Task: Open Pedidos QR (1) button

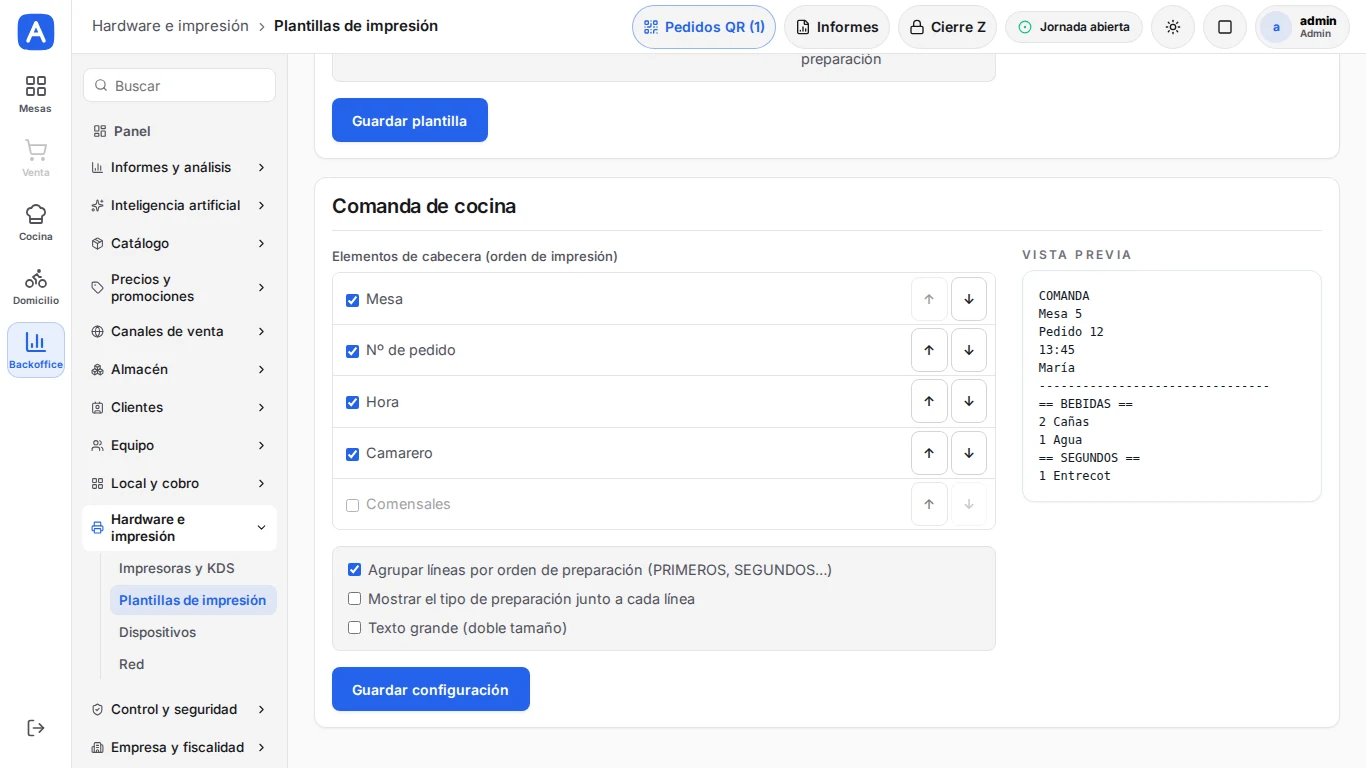Action: [x=704, y=27]
